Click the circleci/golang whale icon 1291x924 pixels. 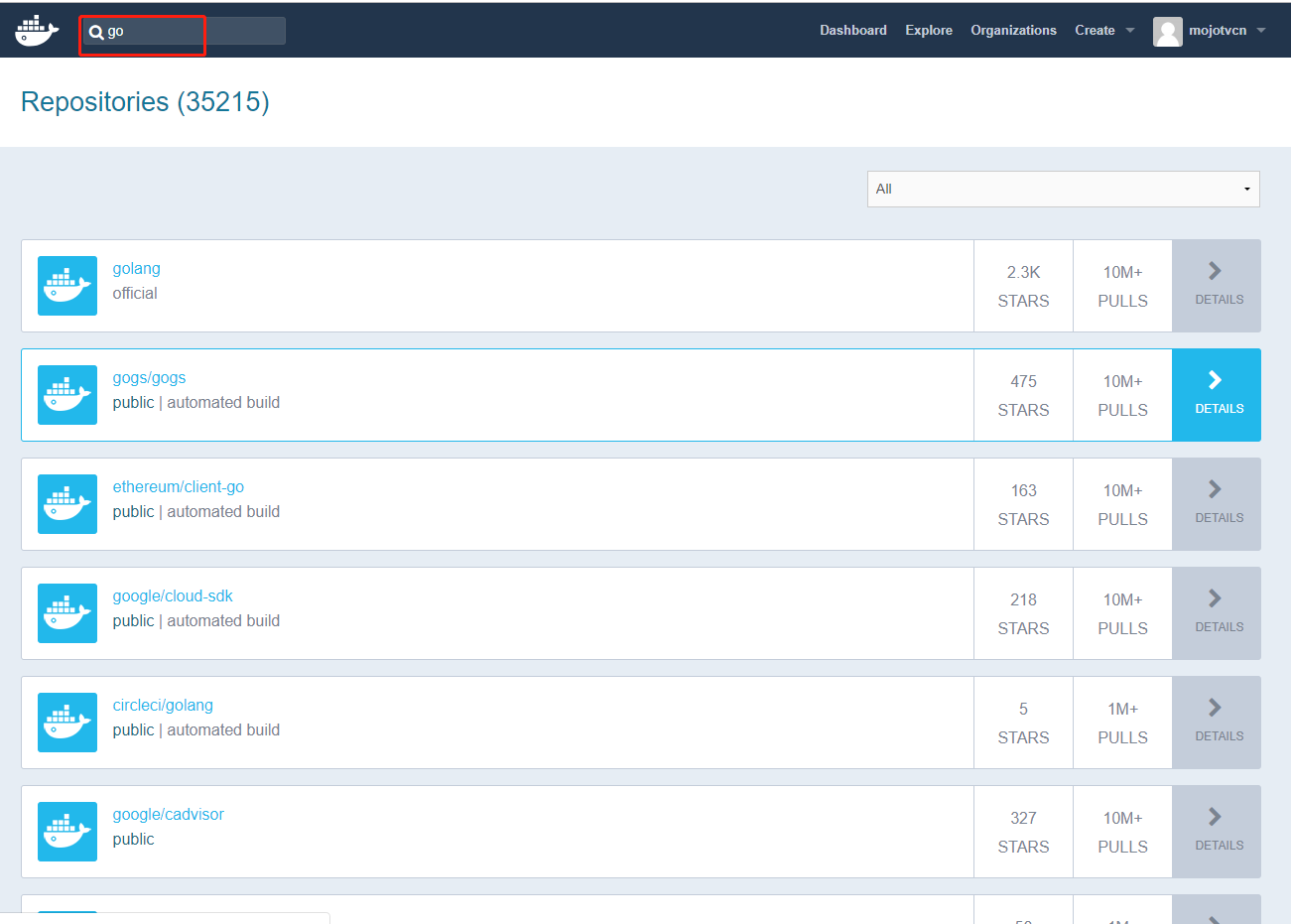[x=67, y=723]
